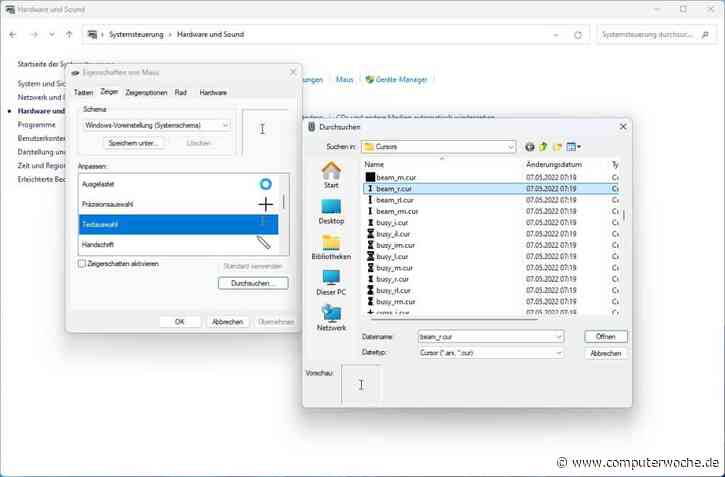The width and height of the screenshot is (725, 477).
Task: Open the Desktop location in Durchsuchen sidebar
Action: (331, 212)
